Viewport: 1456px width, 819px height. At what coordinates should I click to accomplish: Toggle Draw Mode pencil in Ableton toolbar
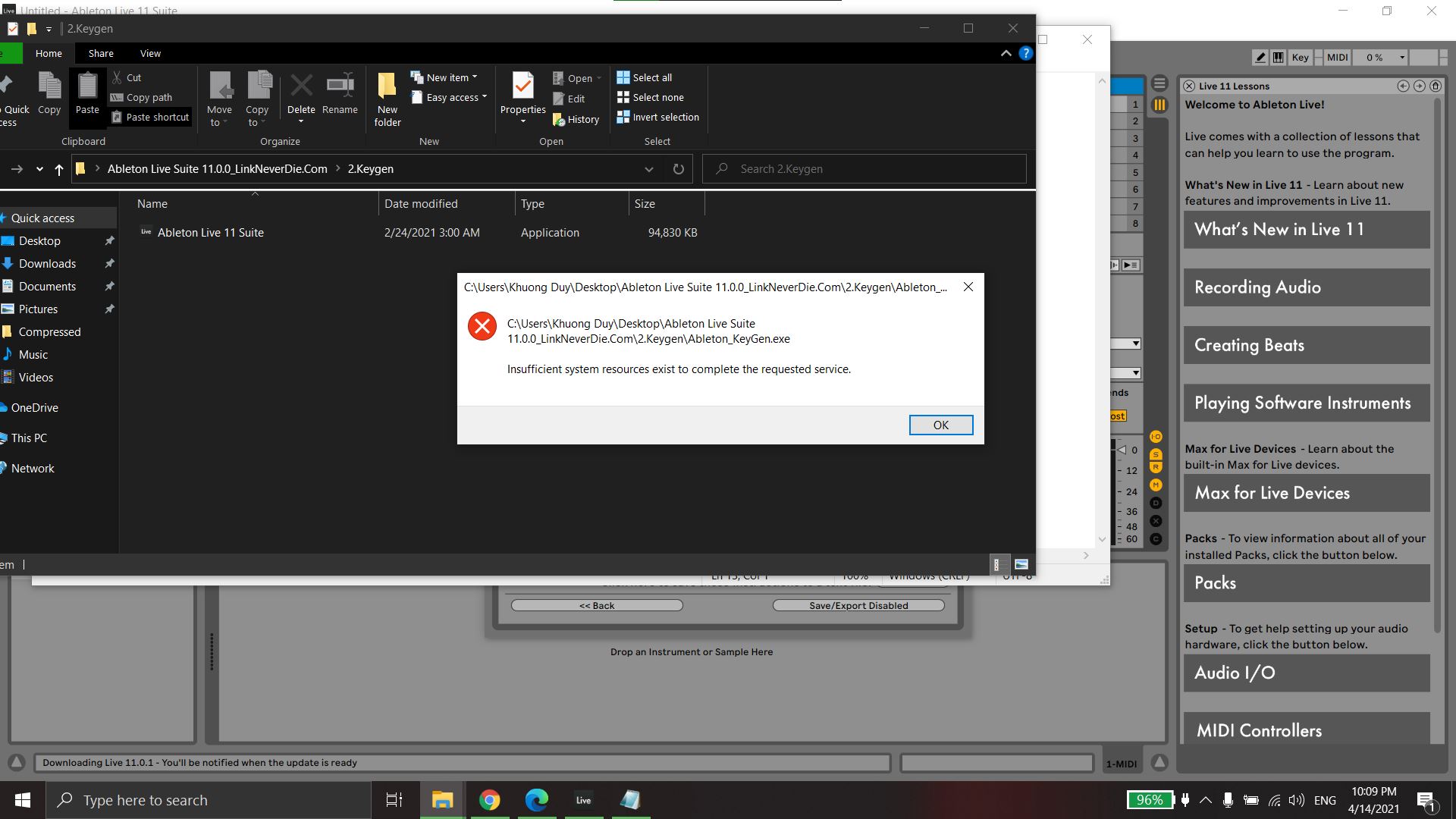tap(1260, 57)
